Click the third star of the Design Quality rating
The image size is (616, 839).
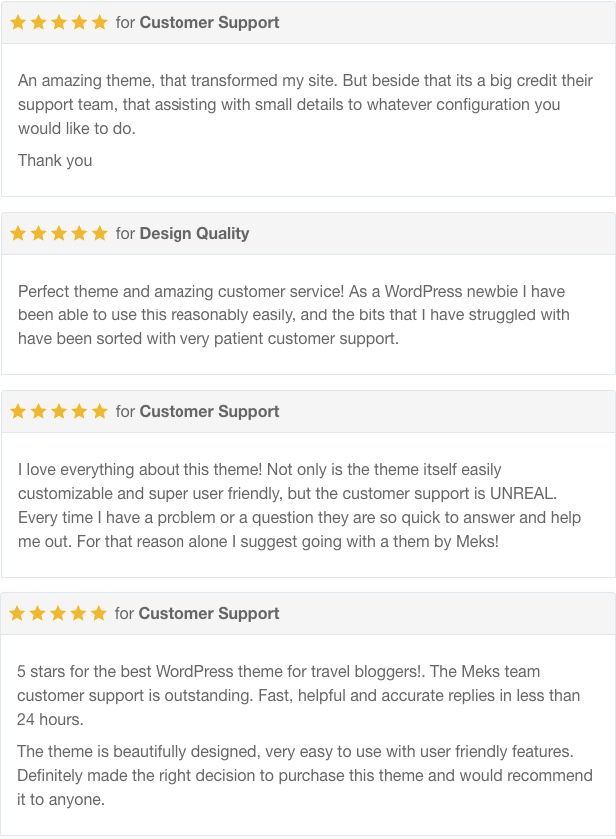click(x=59, y=233)
